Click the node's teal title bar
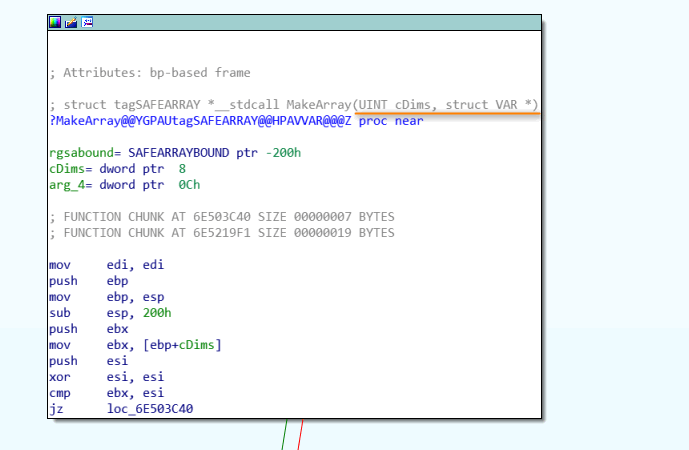The image size is (689, 450). [300, 21]
